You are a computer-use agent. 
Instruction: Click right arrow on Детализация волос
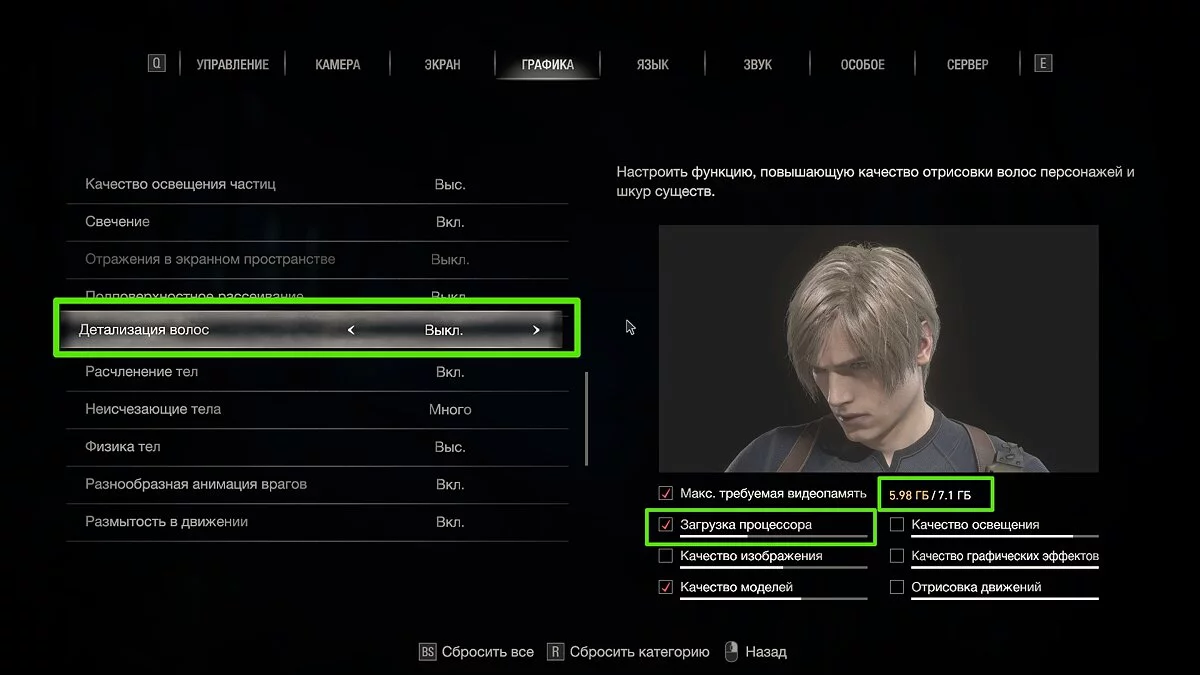click(536, 330)
